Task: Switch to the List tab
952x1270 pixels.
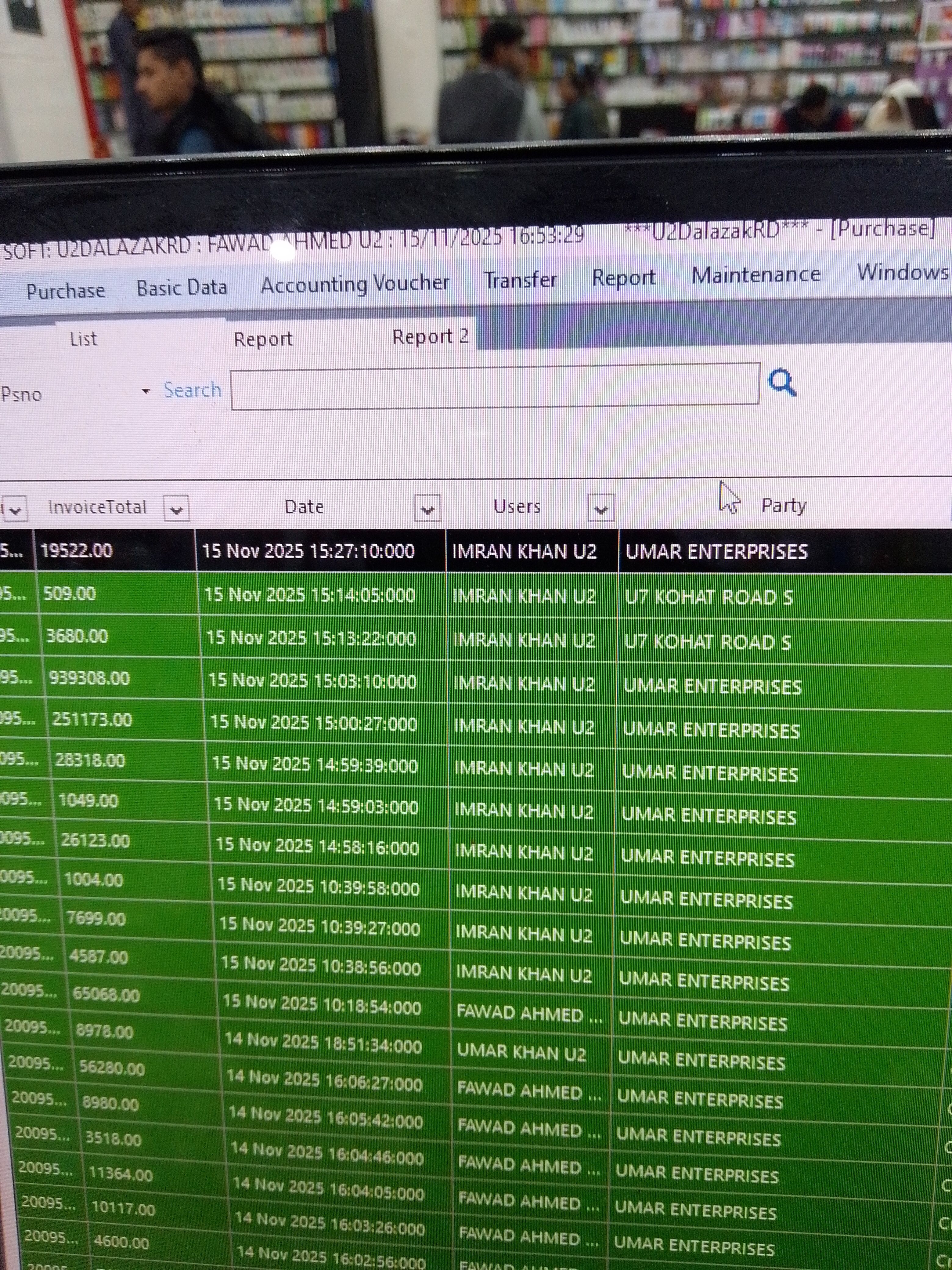Action: [83, 339]
